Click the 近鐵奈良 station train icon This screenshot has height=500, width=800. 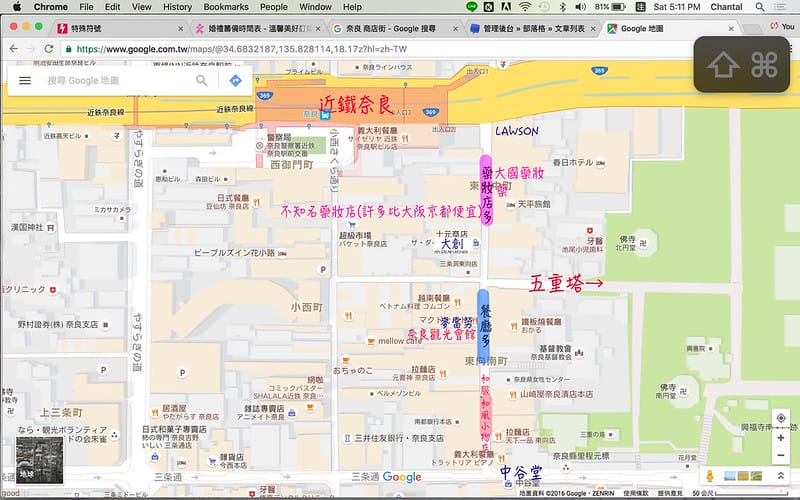[325, 114]
